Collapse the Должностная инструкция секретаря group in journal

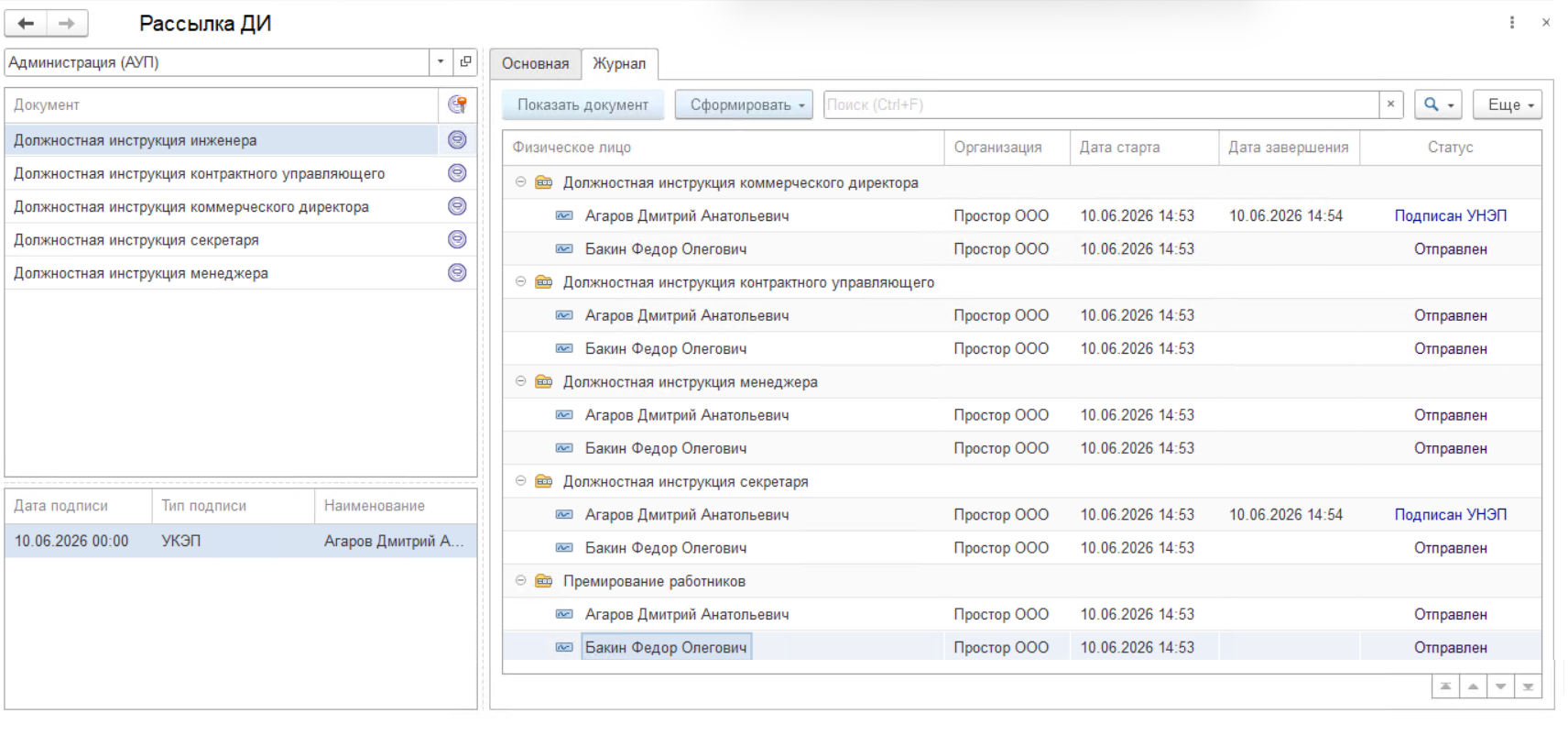(520, 481)
